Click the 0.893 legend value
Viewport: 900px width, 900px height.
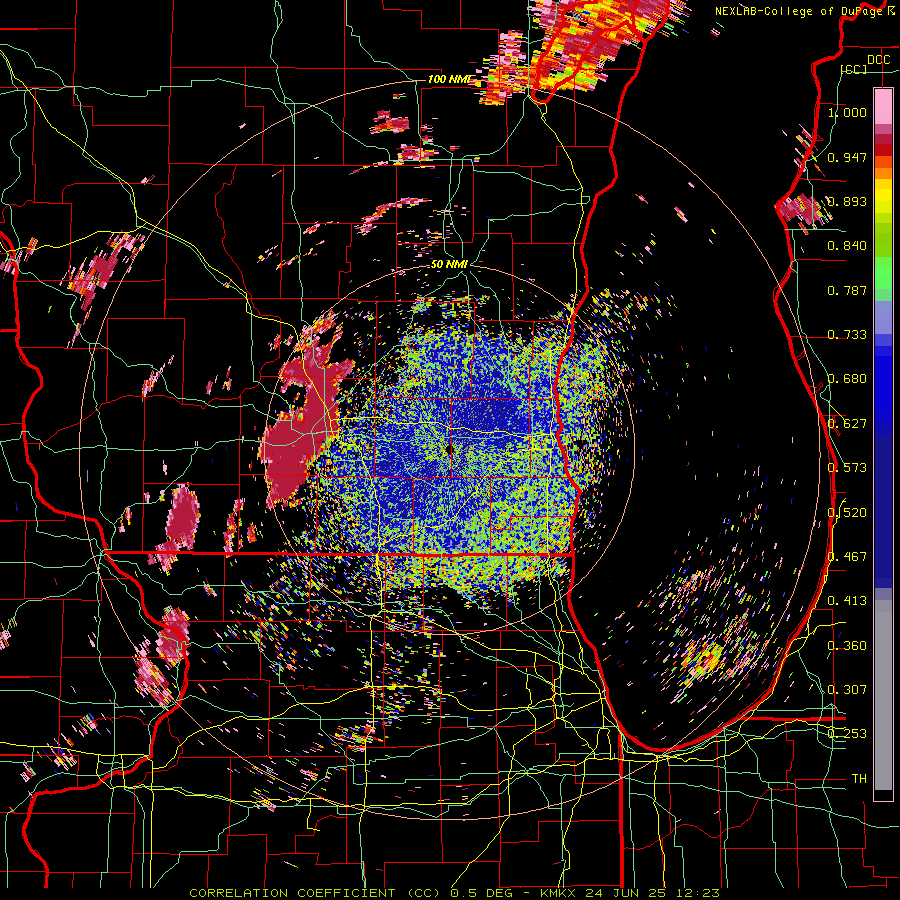click(847, 201)
